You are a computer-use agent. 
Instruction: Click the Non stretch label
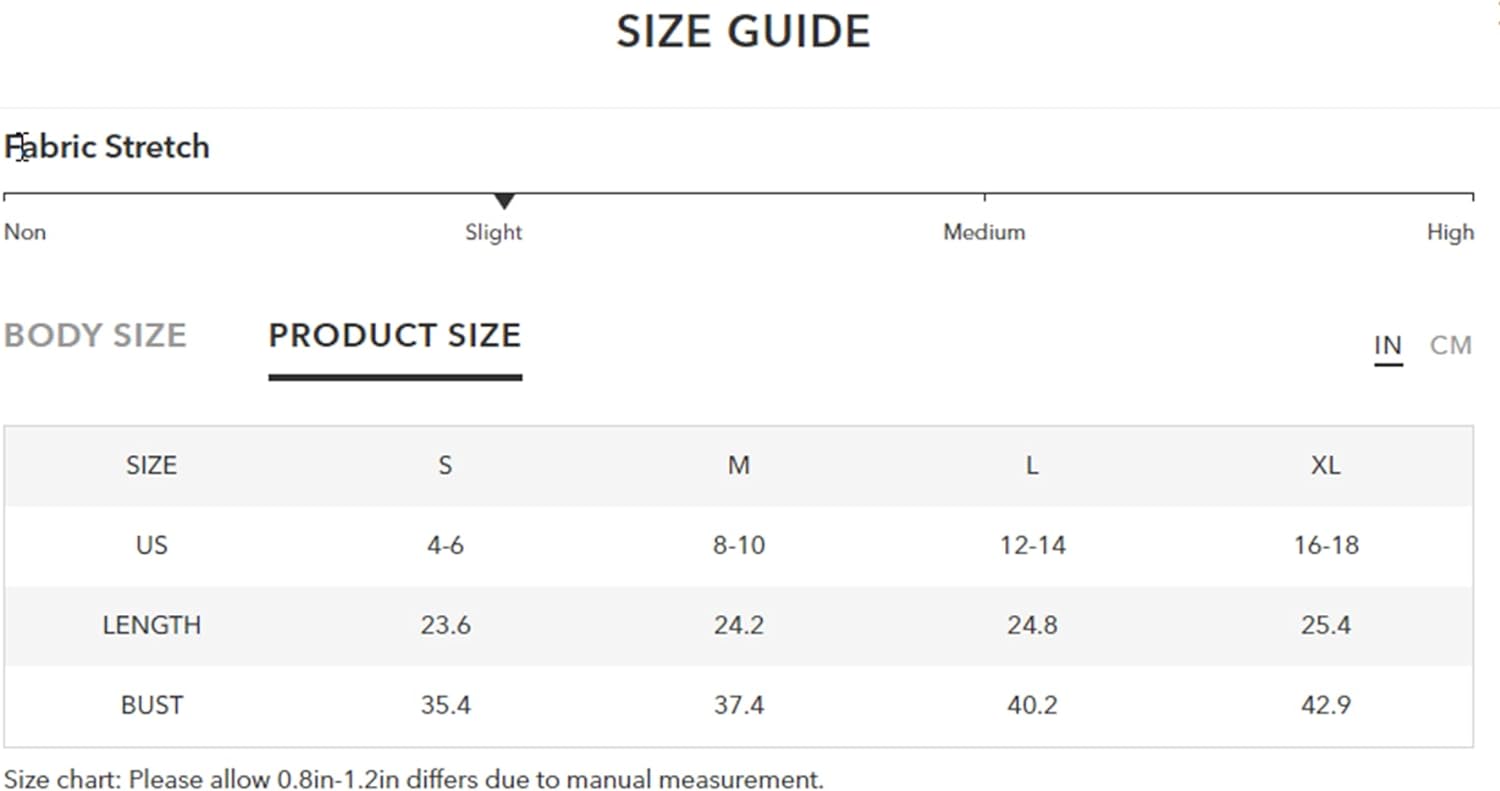[x=25, y=232]
